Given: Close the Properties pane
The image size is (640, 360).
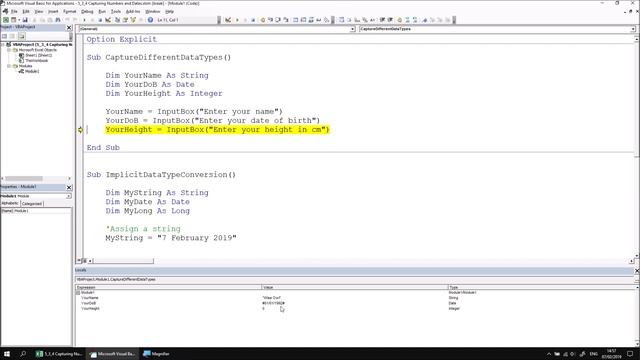Looking at the screenshot, I should point(69,187).
